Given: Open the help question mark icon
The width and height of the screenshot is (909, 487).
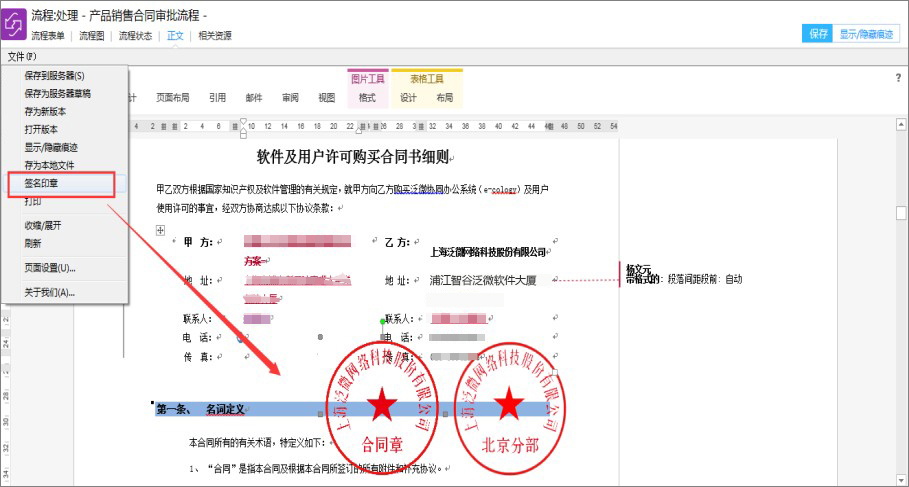Looking at the screenshot, I should 898,78.
